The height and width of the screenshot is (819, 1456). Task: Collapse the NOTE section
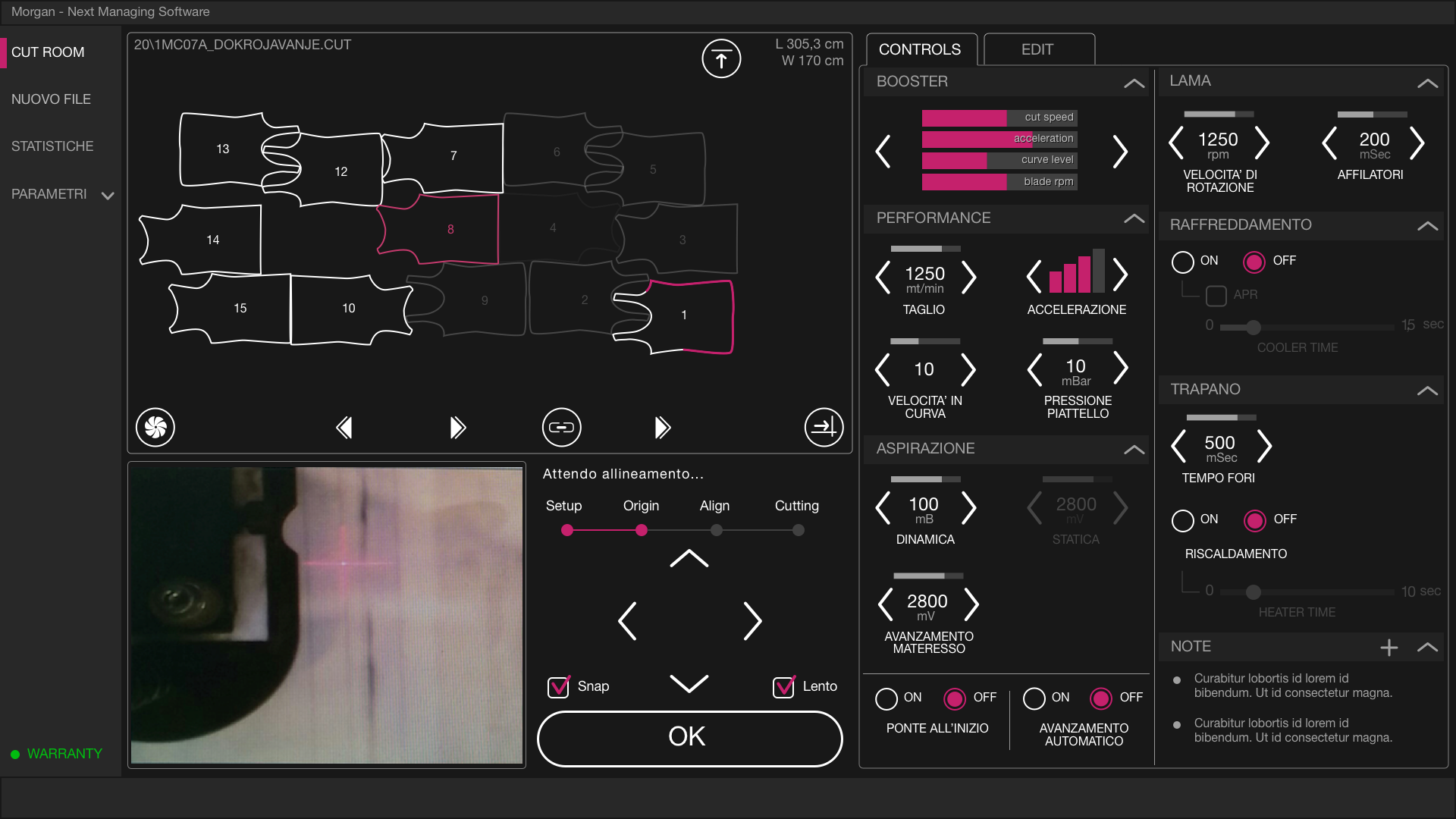pos(1428,647)
